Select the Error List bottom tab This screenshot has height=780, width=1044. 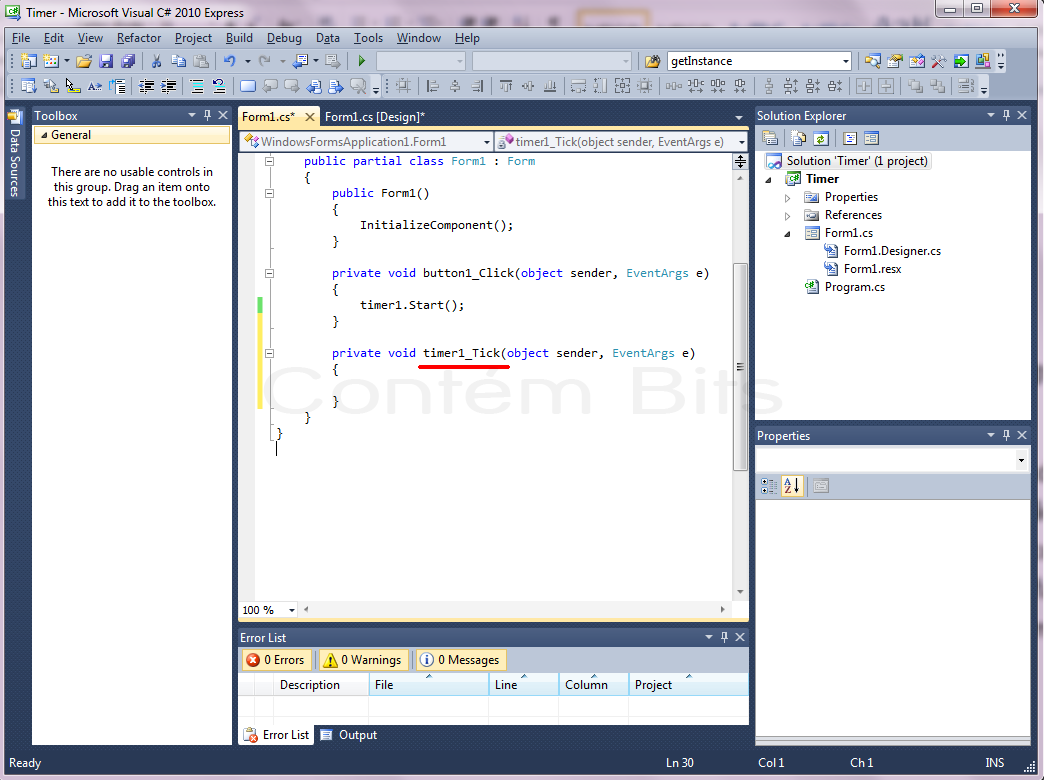277,735
